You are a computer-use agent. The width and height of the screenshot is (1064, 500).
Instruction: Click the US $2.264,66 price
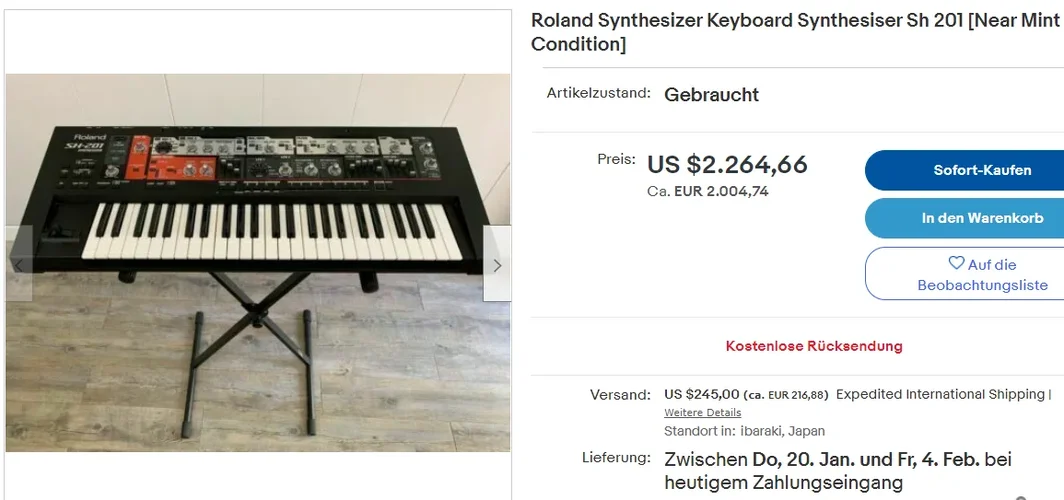coord(727,165)
